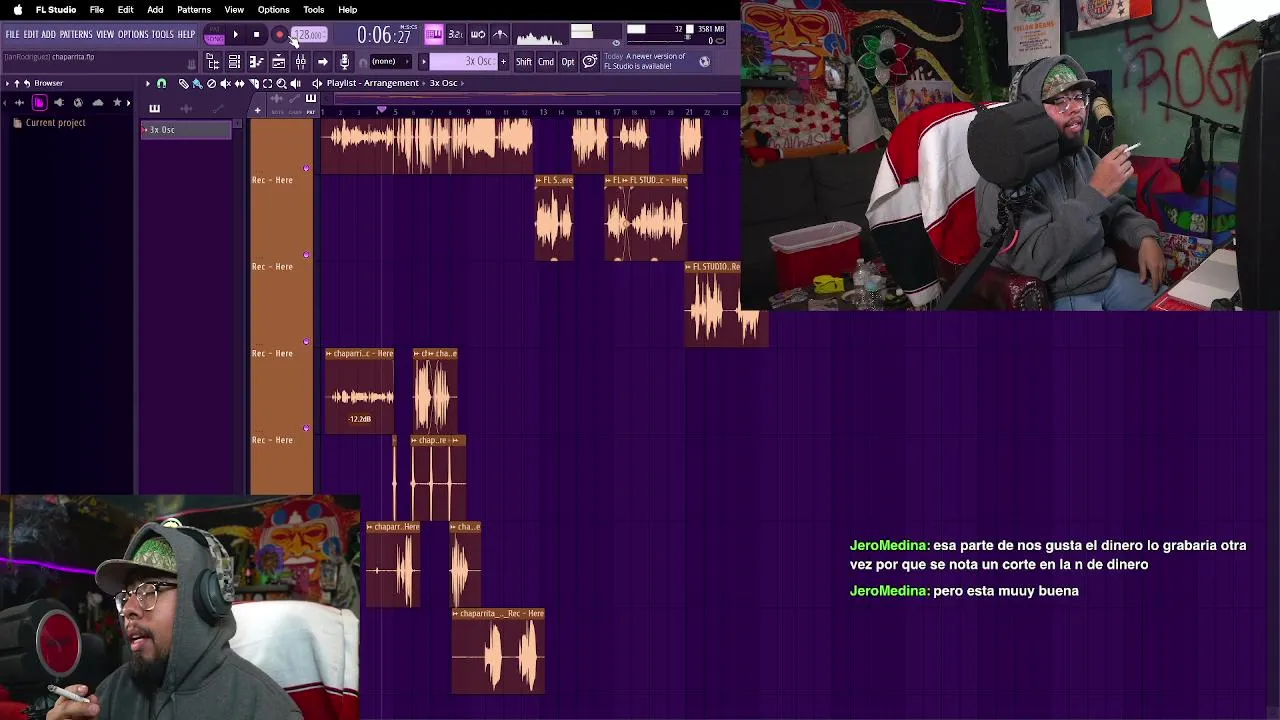Select the paint brush tool
The height and width of the screenshot is (720, 1280).
pos(198,83)
